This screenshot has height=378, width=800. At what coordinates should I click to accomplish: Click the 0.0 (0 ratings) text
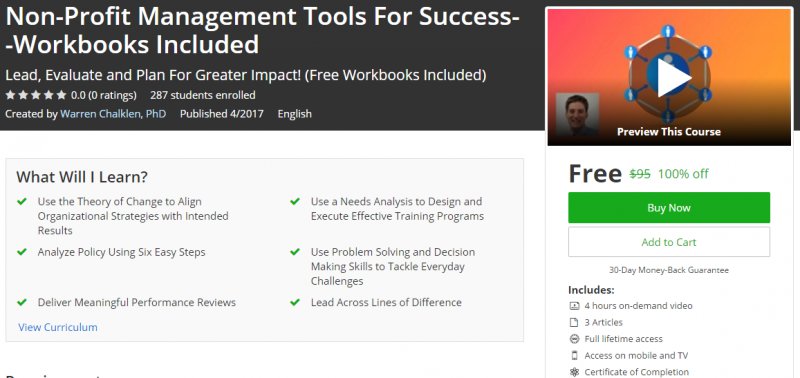(x=104, y=95)
